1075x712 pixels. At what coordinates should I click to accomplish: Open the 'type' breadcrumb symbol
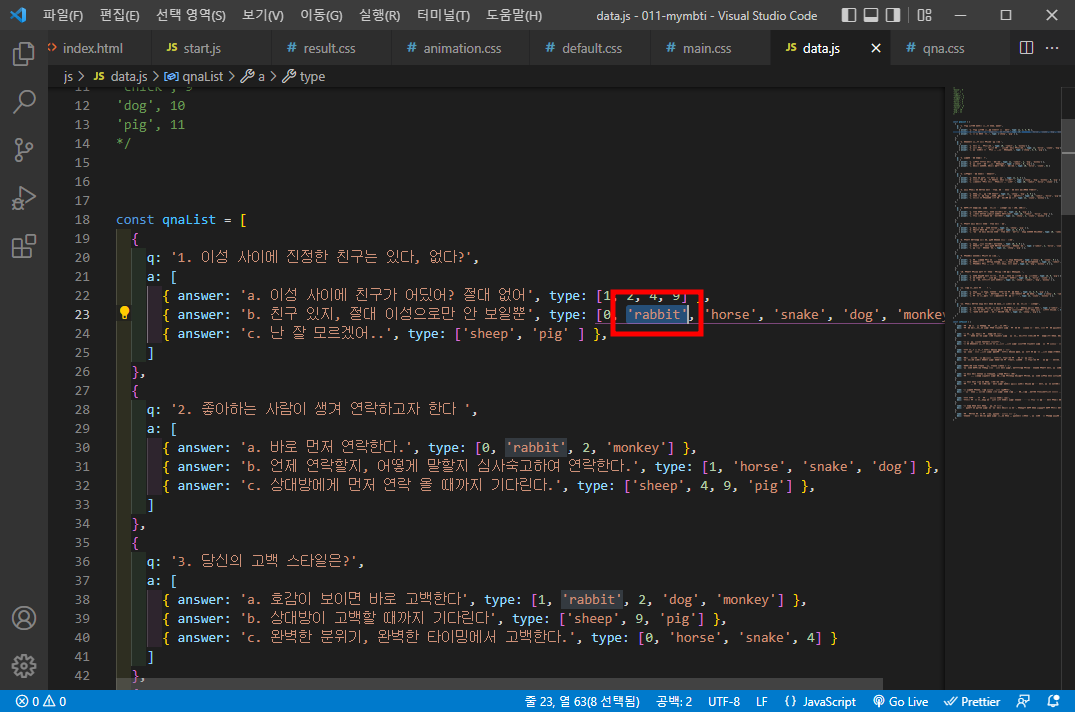tap(304, 76)
